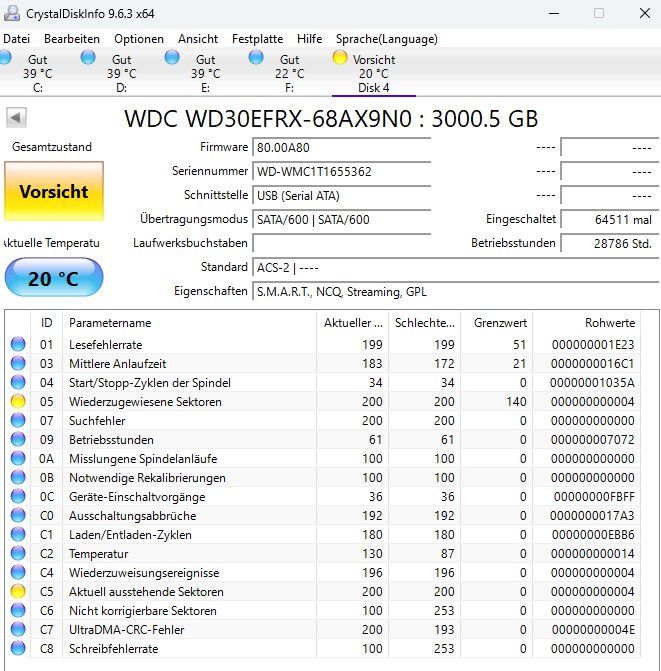Image resolution: width=661 pixels, height=671 pixels.
Task: Select the Aktuell ausstehende Sektoren text
Action: click(x=146, y=592)
